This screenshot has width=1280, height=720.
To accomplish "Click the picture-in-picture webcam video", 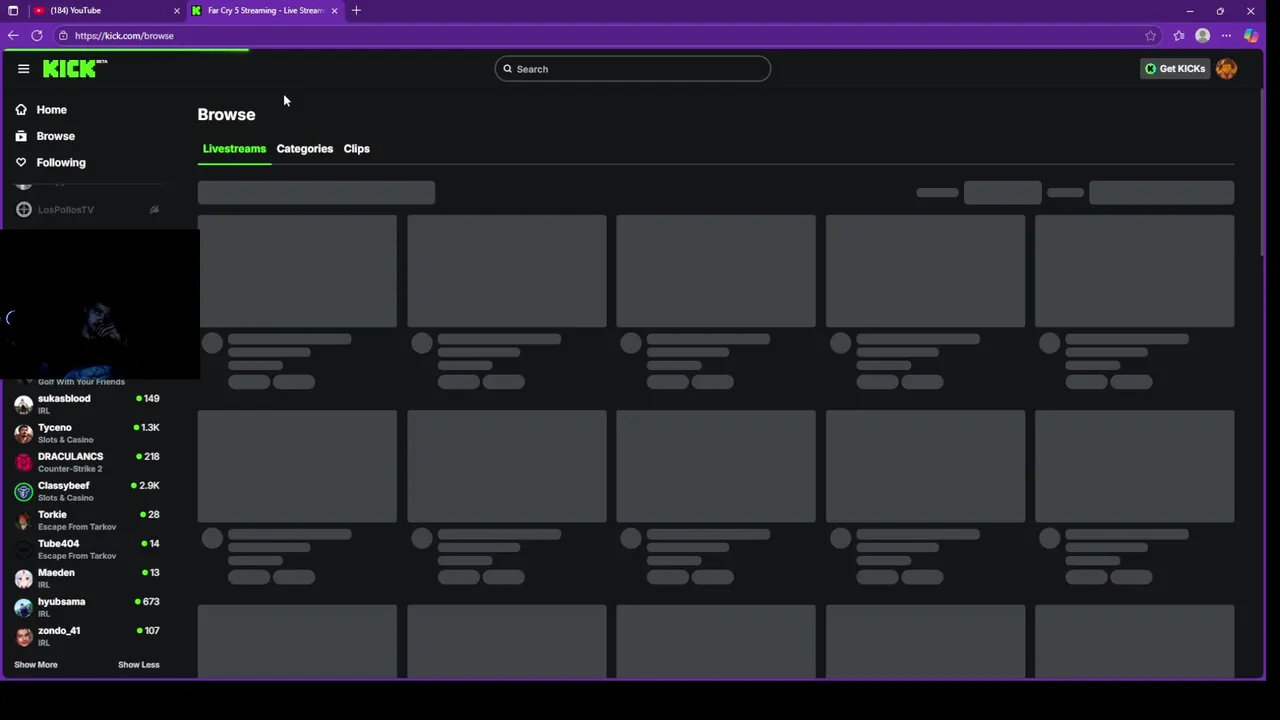I will tap(100, 304).
